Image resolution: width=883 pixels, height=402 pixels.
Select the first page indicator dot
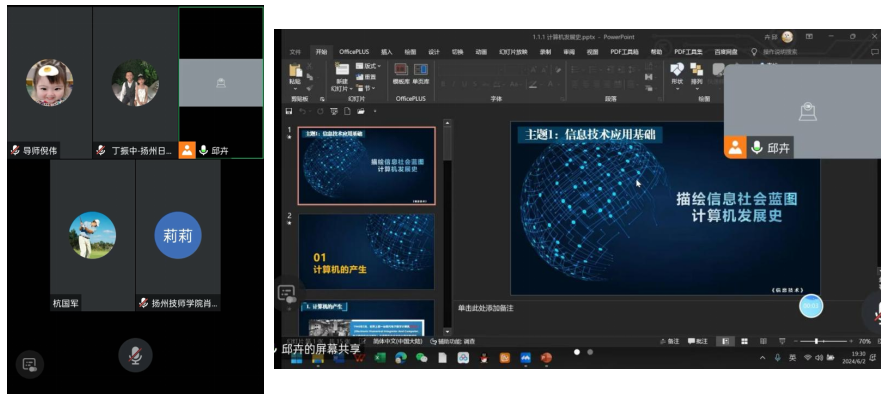tap(577, 352)
